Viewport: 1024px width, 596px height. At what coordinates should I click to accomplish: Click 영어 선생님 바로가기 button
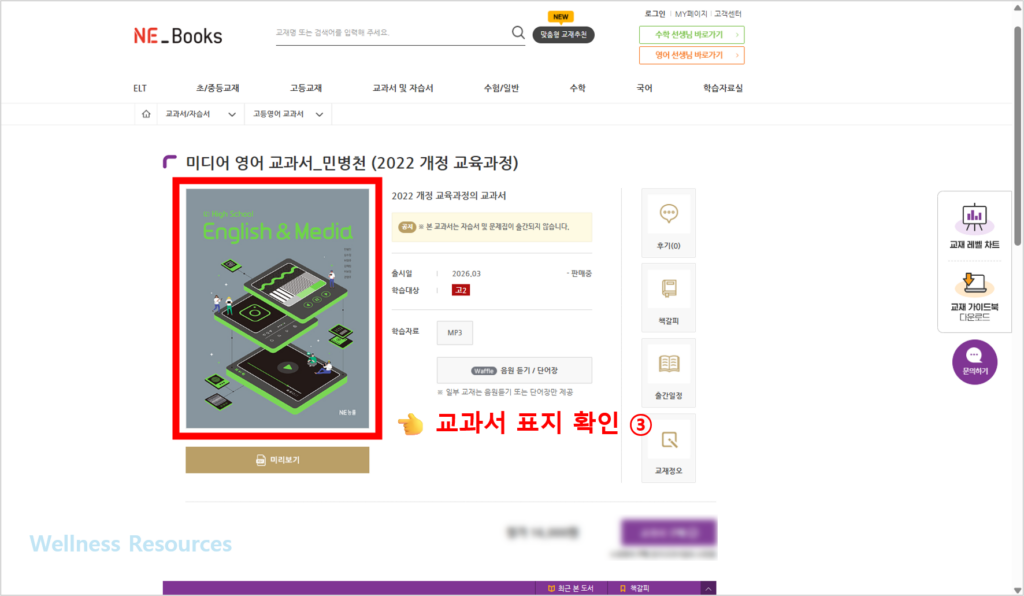(x=692, y=55)
